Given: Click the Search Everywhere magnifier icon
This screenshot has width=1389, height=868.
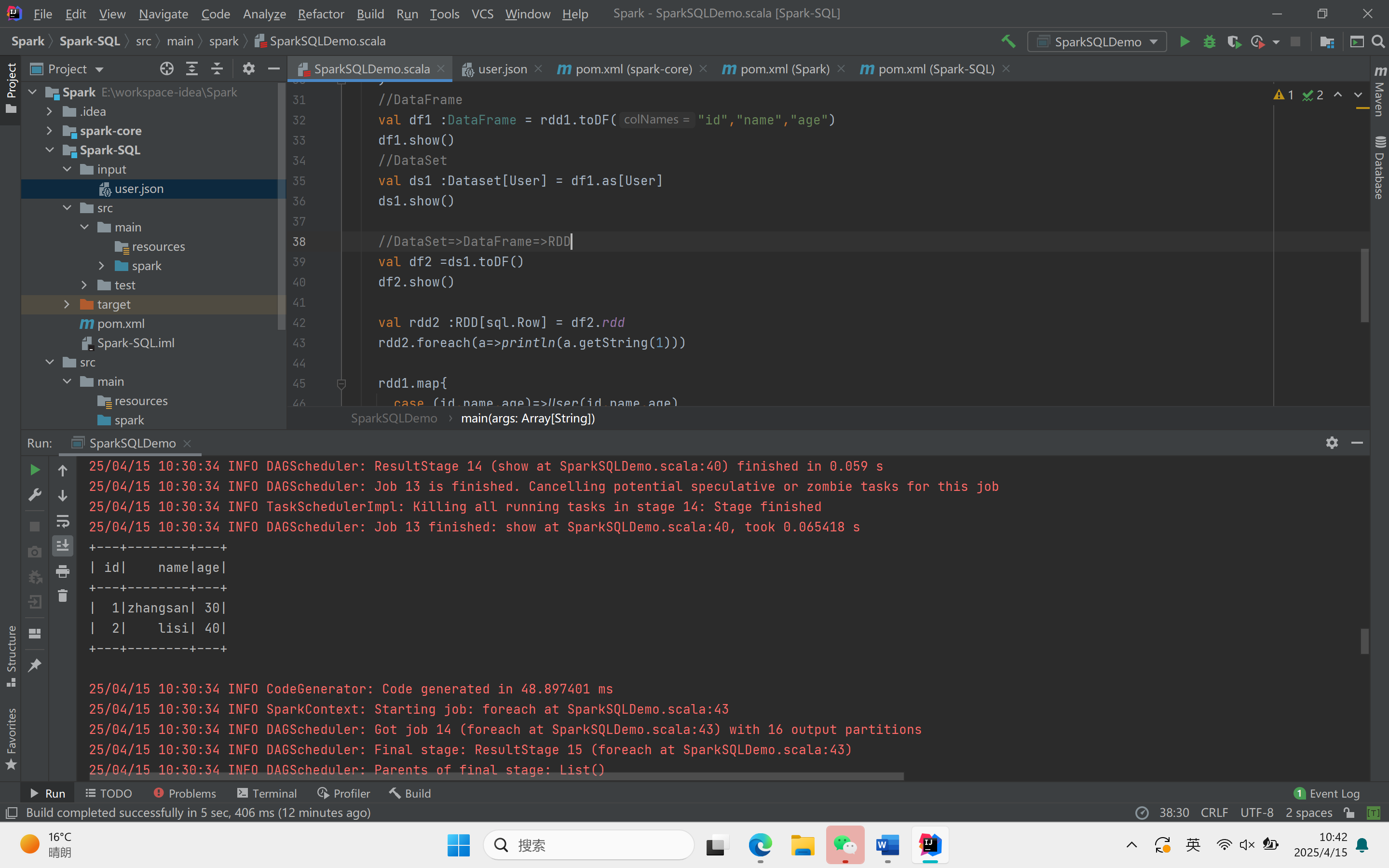Looking at the screenshot, I should click(x=1378, y=42).
